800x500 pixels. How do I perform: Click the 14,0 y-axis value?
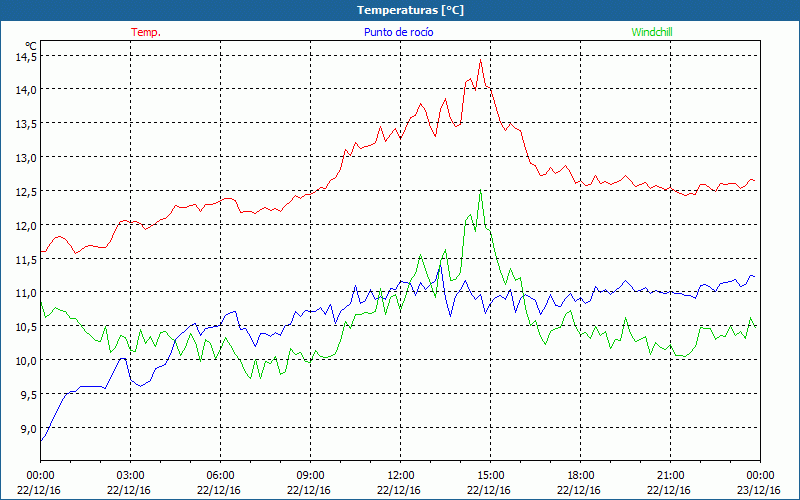click(x=26, y=90)
